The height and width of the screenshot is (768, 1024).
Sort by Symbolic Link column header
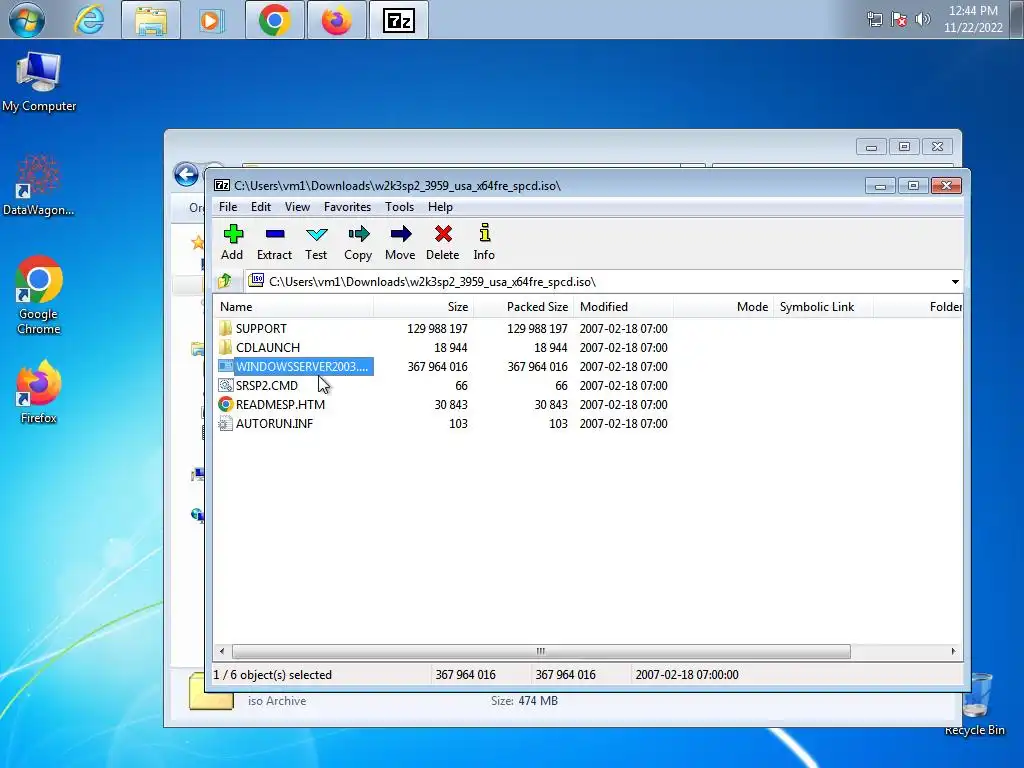[824, 307]
